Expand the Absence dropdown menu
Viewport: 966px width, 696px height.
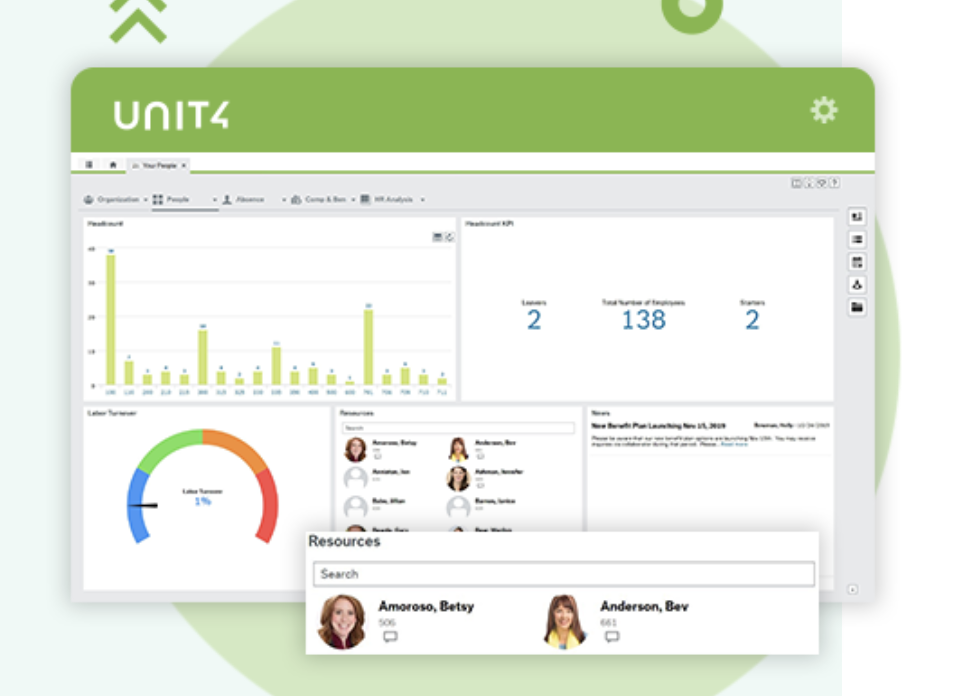coord(283,200)
